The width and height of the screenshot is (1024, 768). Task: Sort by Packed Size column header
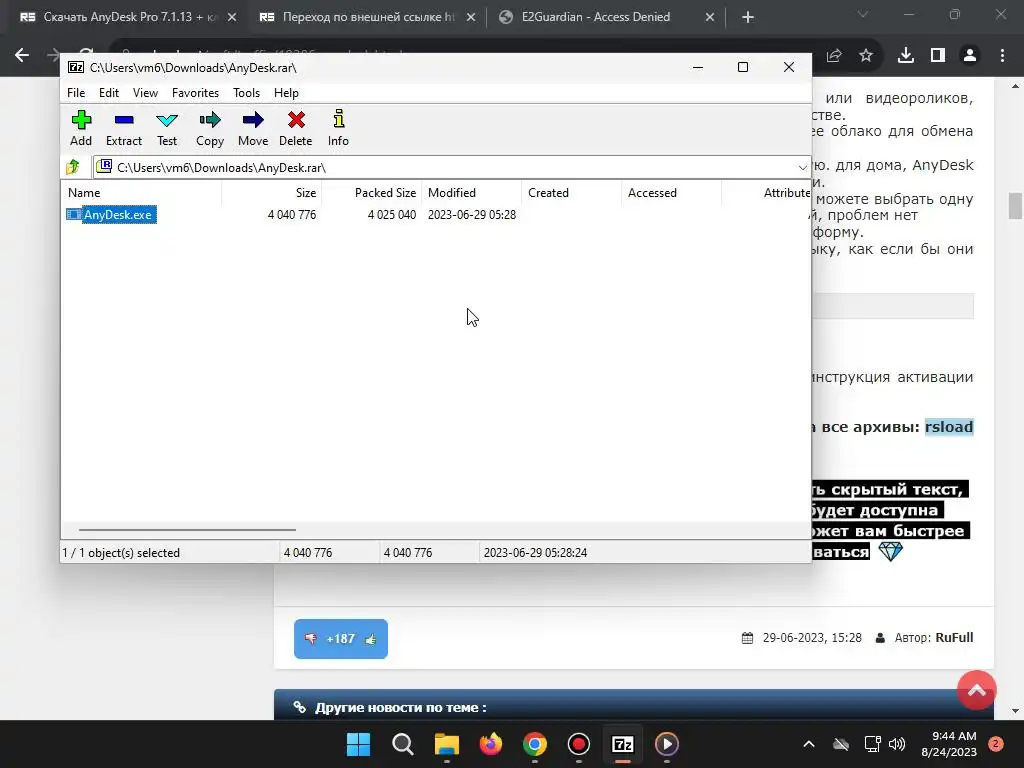[372, 193]
